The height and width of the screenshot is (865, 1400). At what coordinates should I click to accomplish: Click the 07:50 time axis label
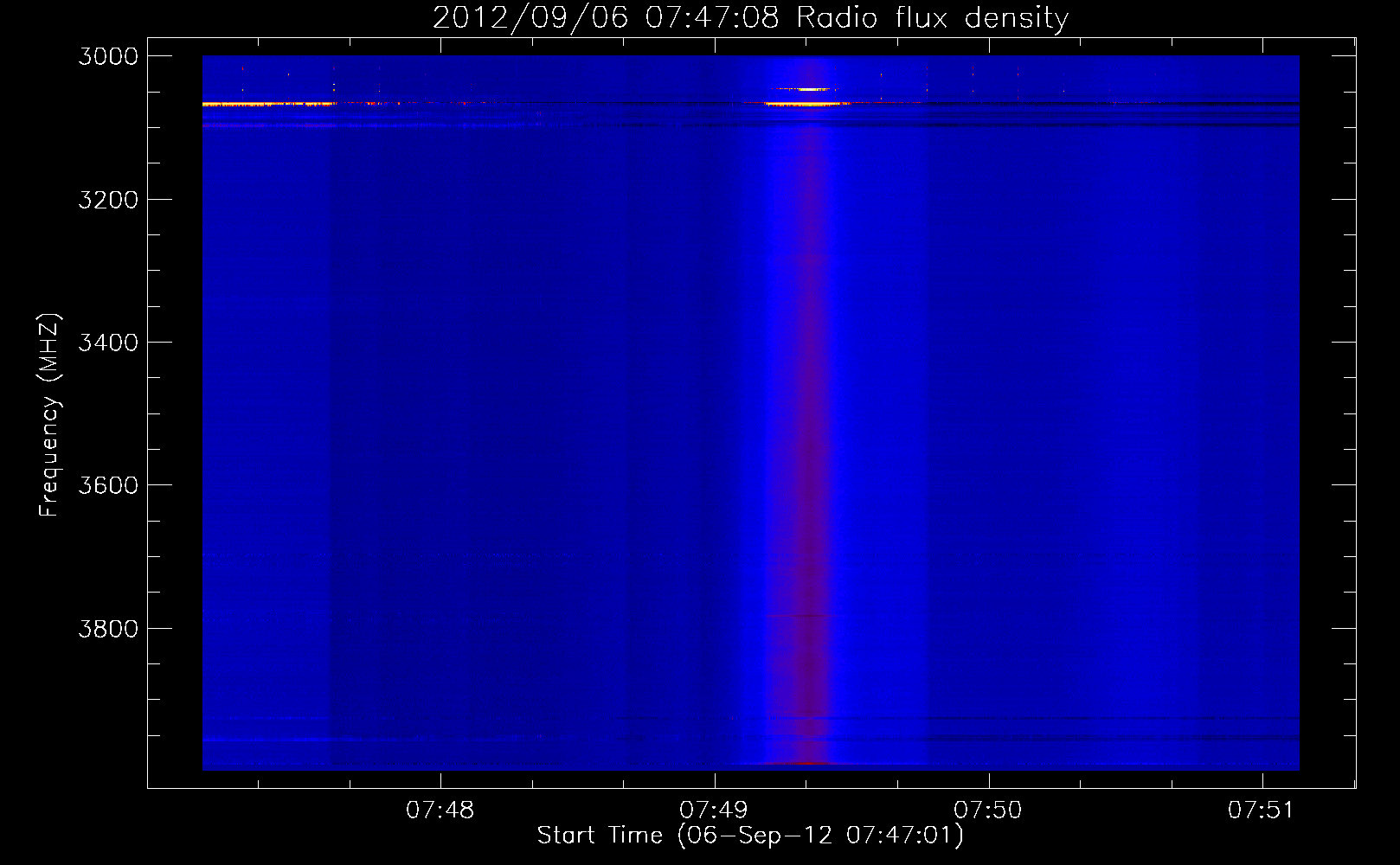pyautogui.click(x=988, y=811)
